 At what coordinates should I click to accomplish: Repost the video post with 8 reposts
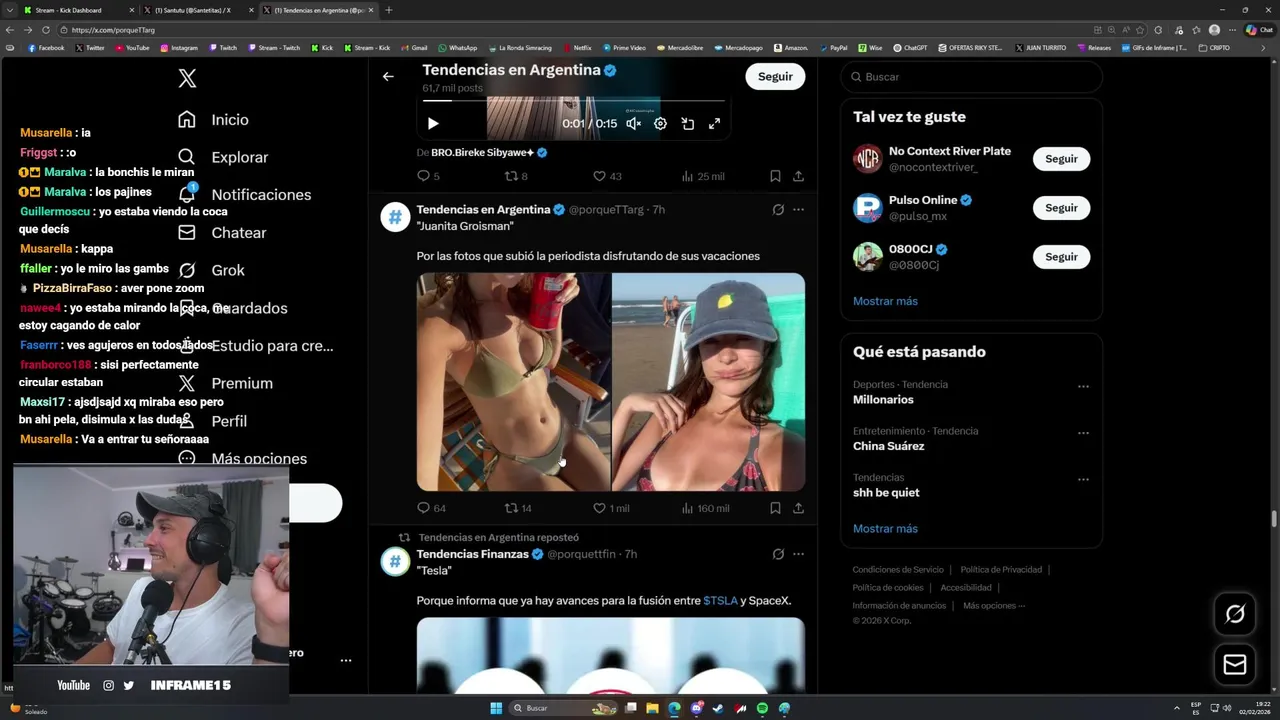(x=516, y=176)
